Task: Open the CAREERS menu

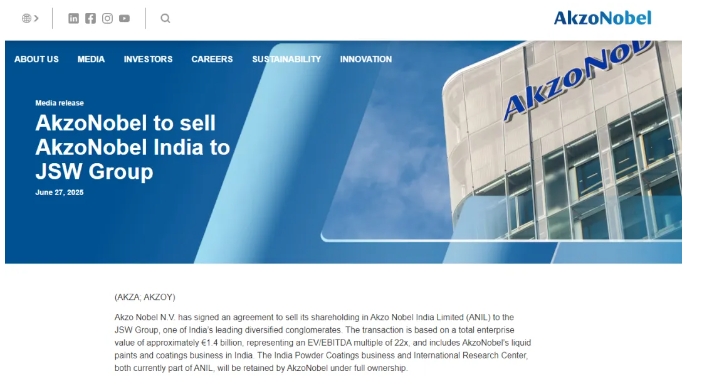Action: tap(212, 59)
